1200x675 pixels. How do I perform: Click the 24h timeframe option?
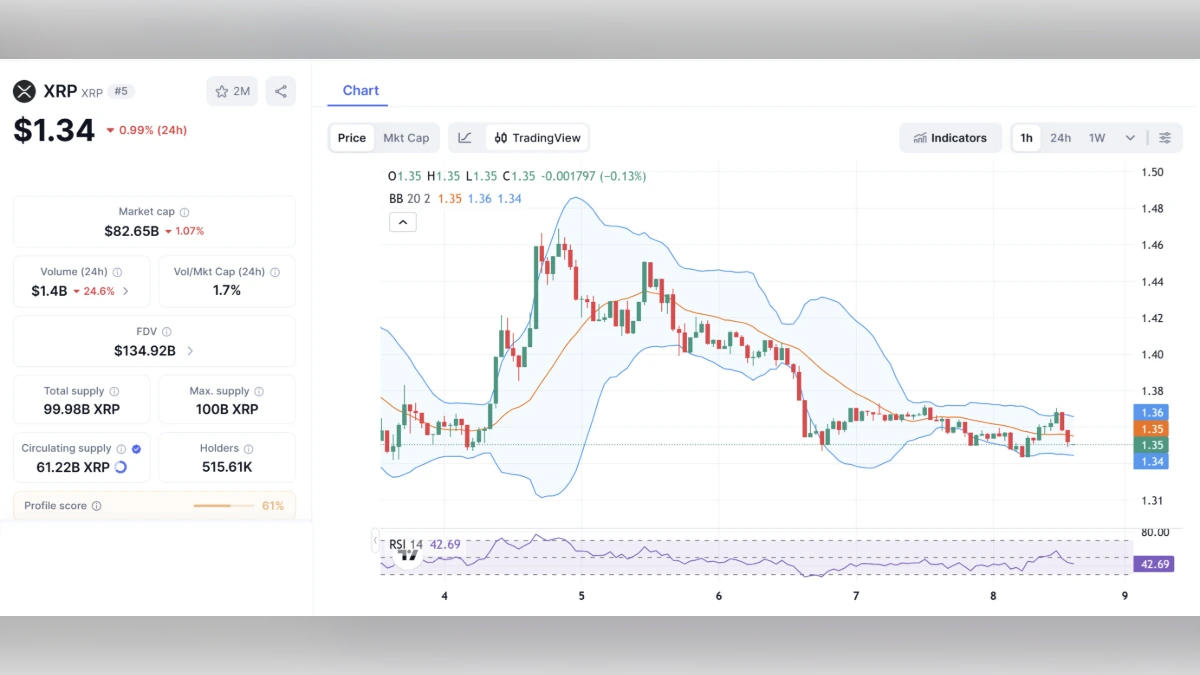click(x=1060, y=138)
